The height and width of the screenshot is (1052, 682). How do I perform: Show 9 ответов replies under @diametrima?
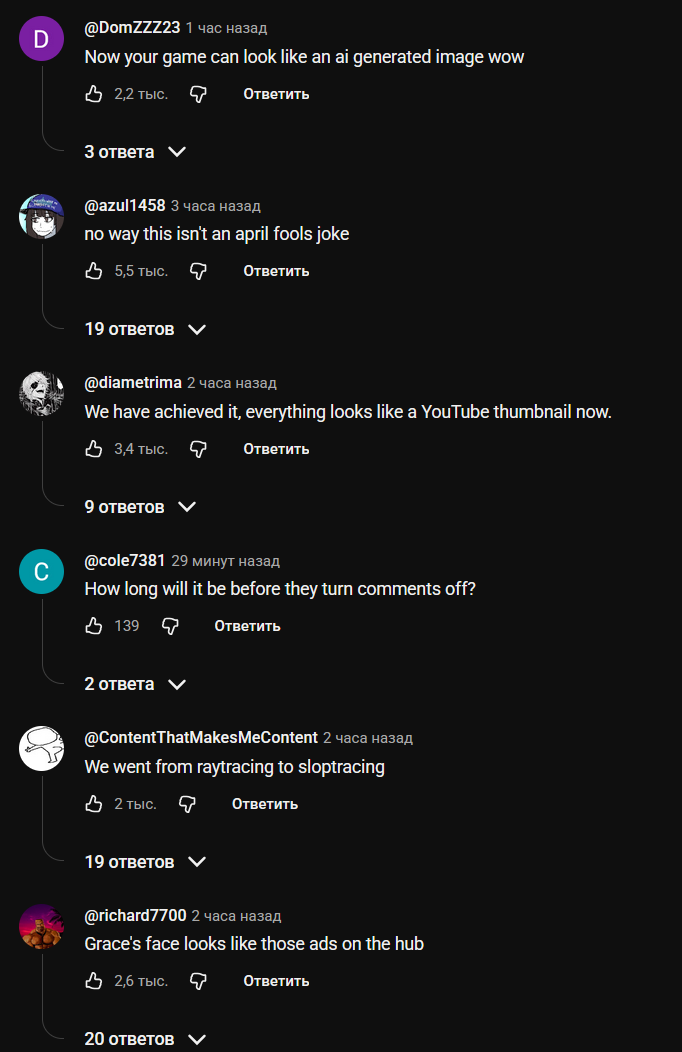(x=139, y=507)
